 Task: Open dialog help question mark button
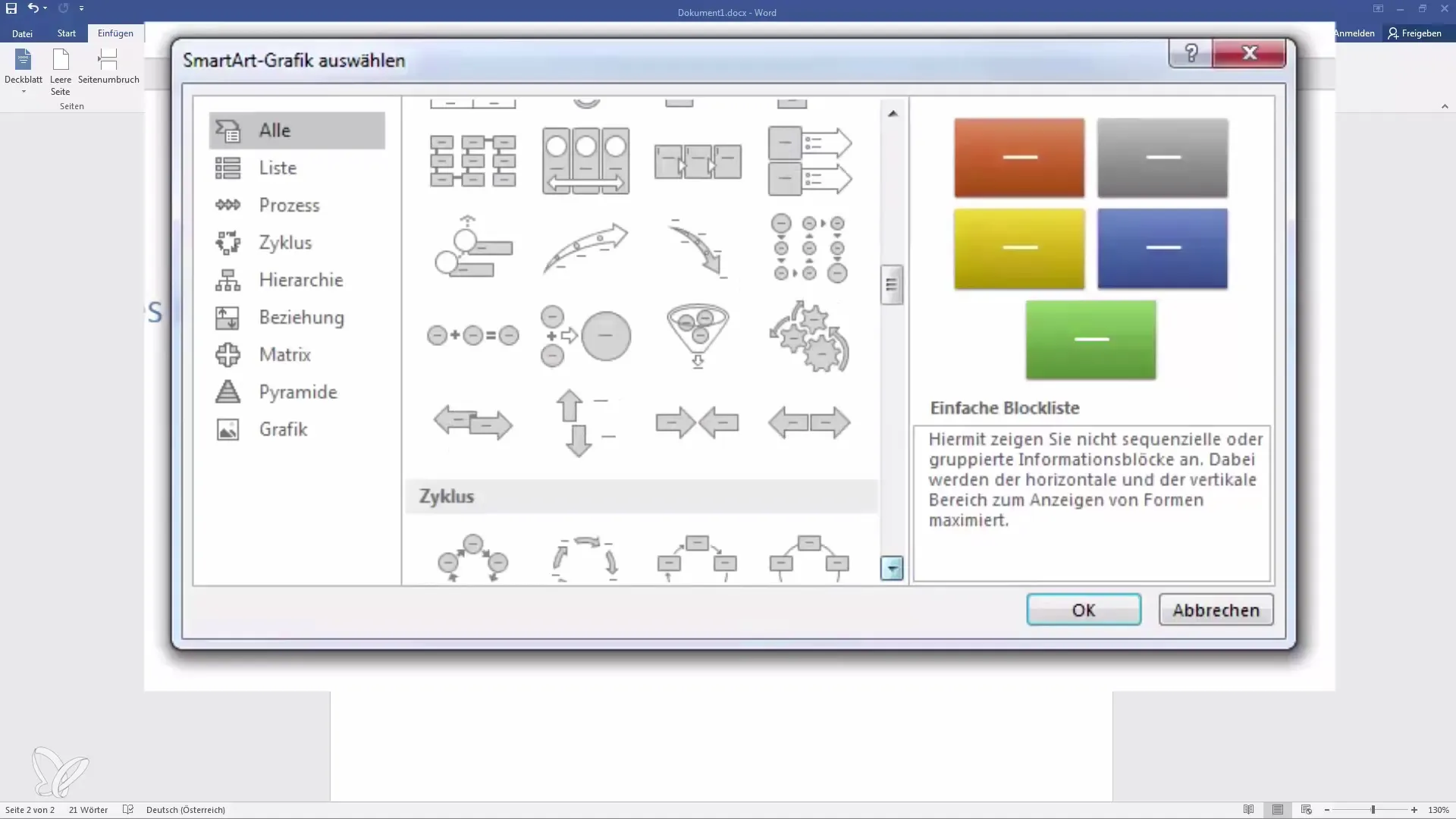[1191, 53]
